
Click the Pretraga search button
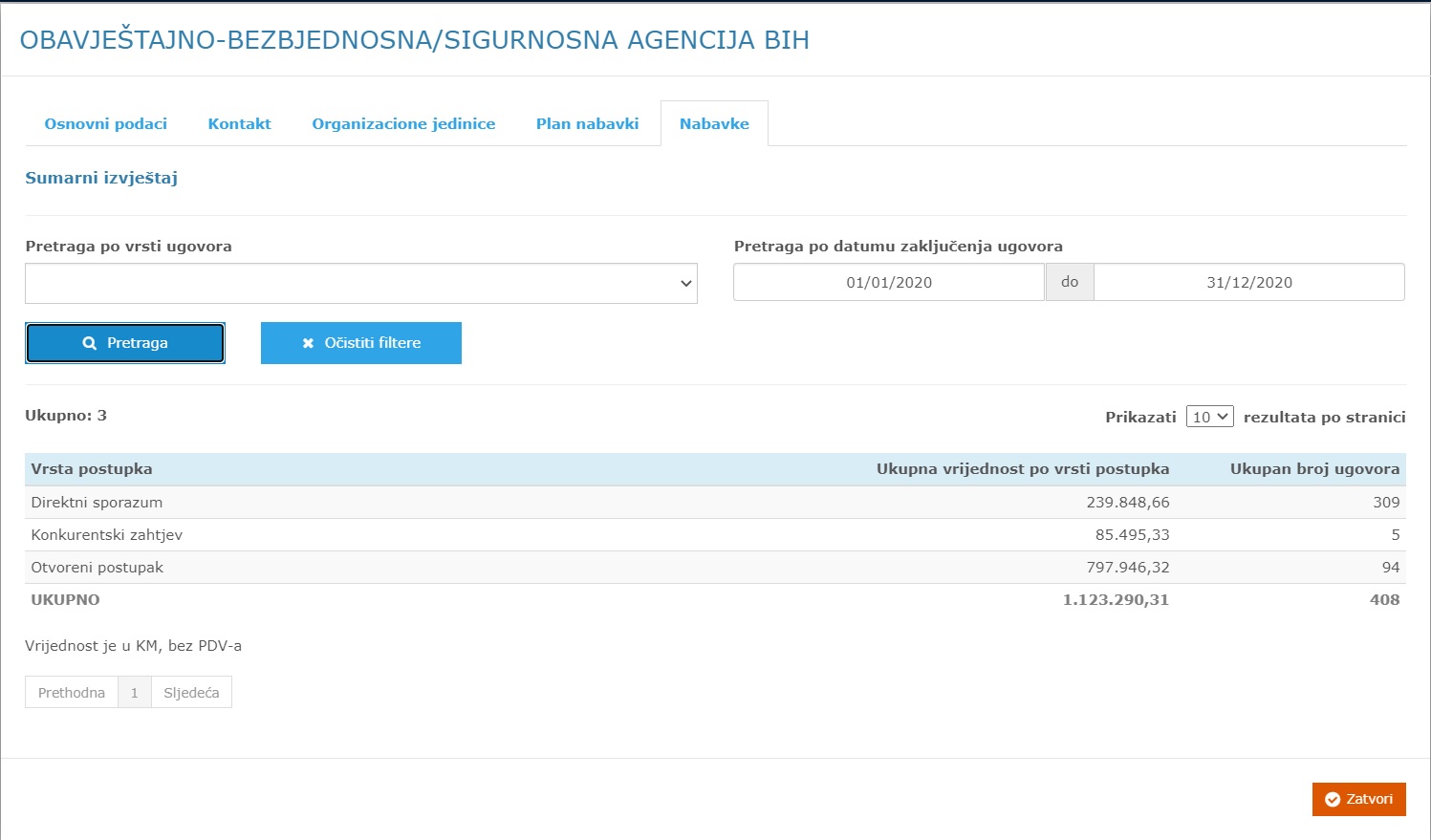click(x=125, y=343)
